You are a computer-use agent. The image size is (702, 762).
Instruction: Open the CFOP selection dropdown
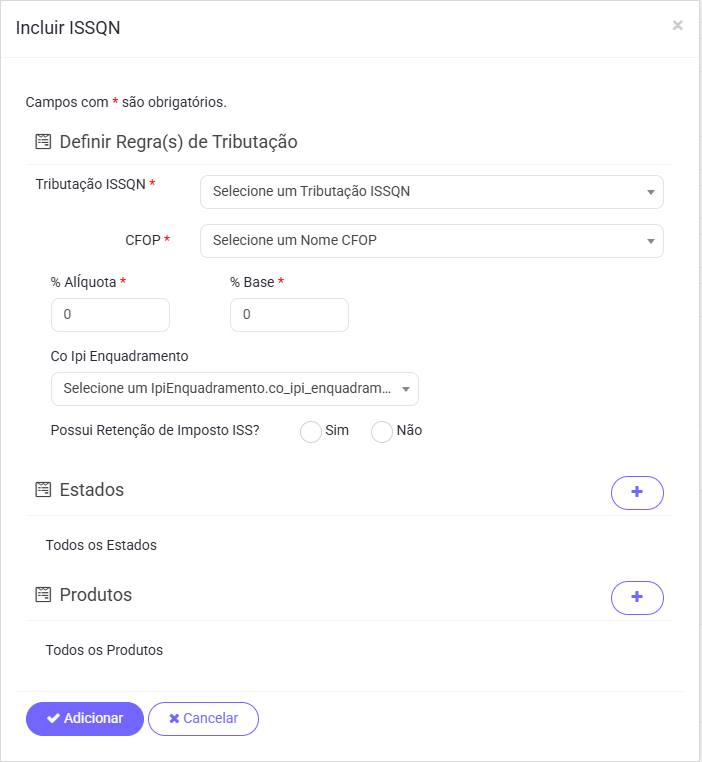[431, 241]
